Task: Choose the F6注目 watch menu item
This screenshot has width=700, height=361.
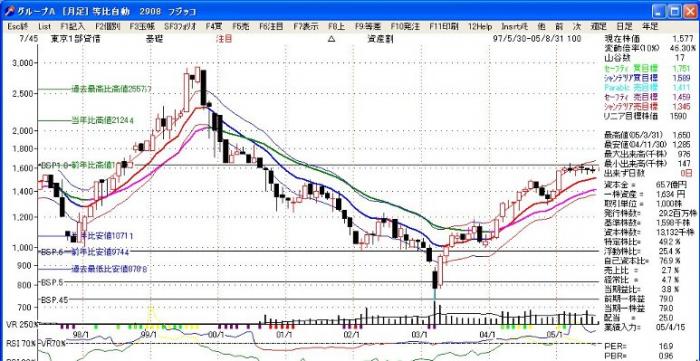Action: point(271,26)
